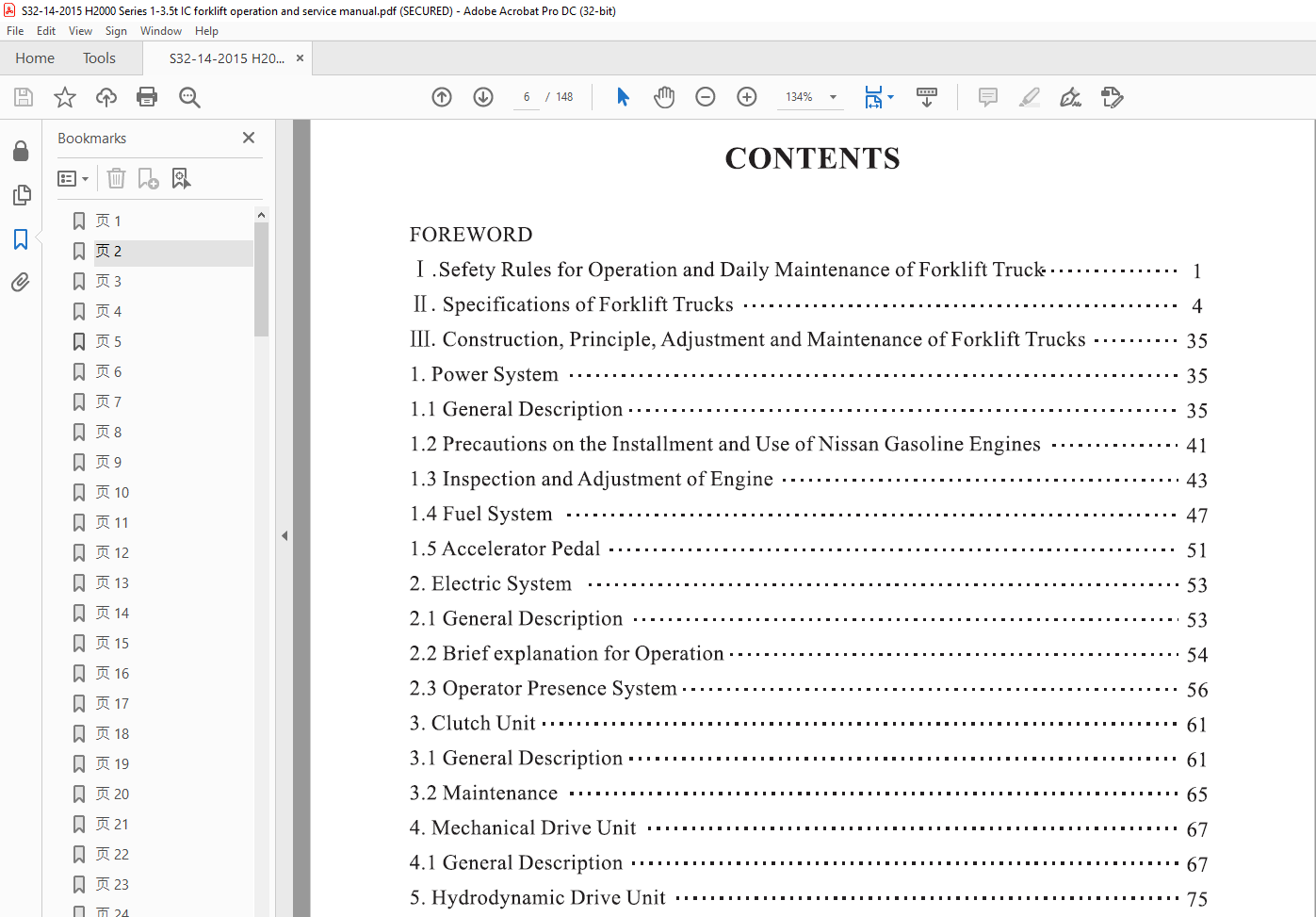Select bookmark 页 22
The image size is (1316, 917).
point(112,854)
